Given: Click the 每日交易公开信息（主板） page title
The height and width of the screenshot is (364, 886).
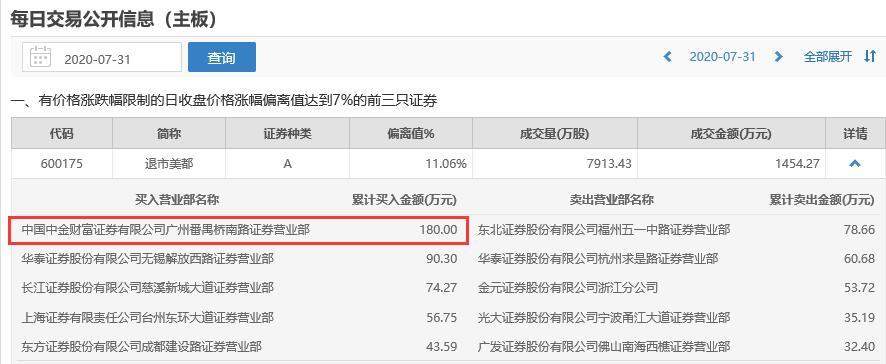Looking at the screenshot, I should tap(114, 19).
